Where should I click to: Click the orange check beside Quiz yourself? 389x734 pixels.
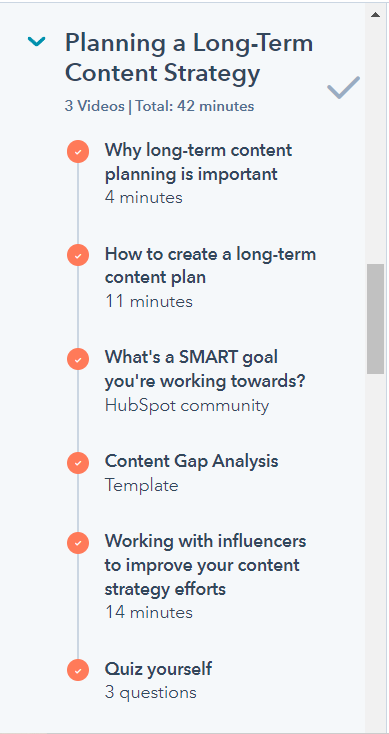(x=78, y=670)
